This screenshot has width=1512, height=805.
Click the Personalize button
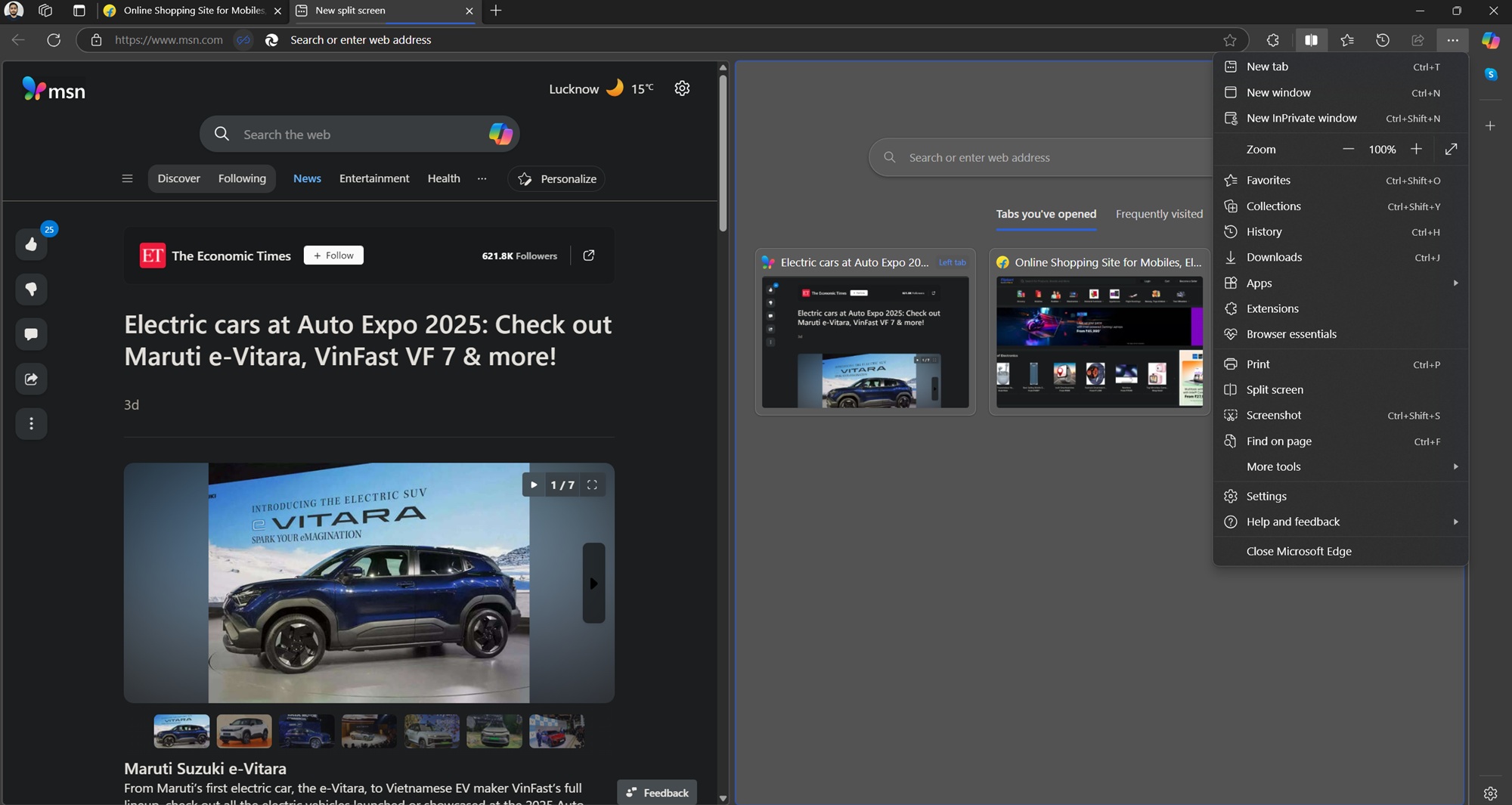point(556,178)
